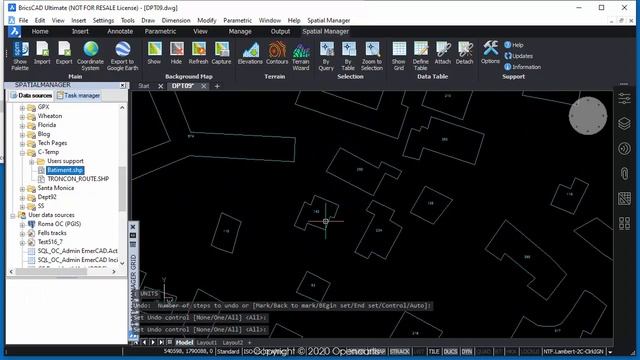Image resolution: width=640 pixels, height=360 pixels.
Task: Switch to the Task manager tab
Action: (78, 96)
